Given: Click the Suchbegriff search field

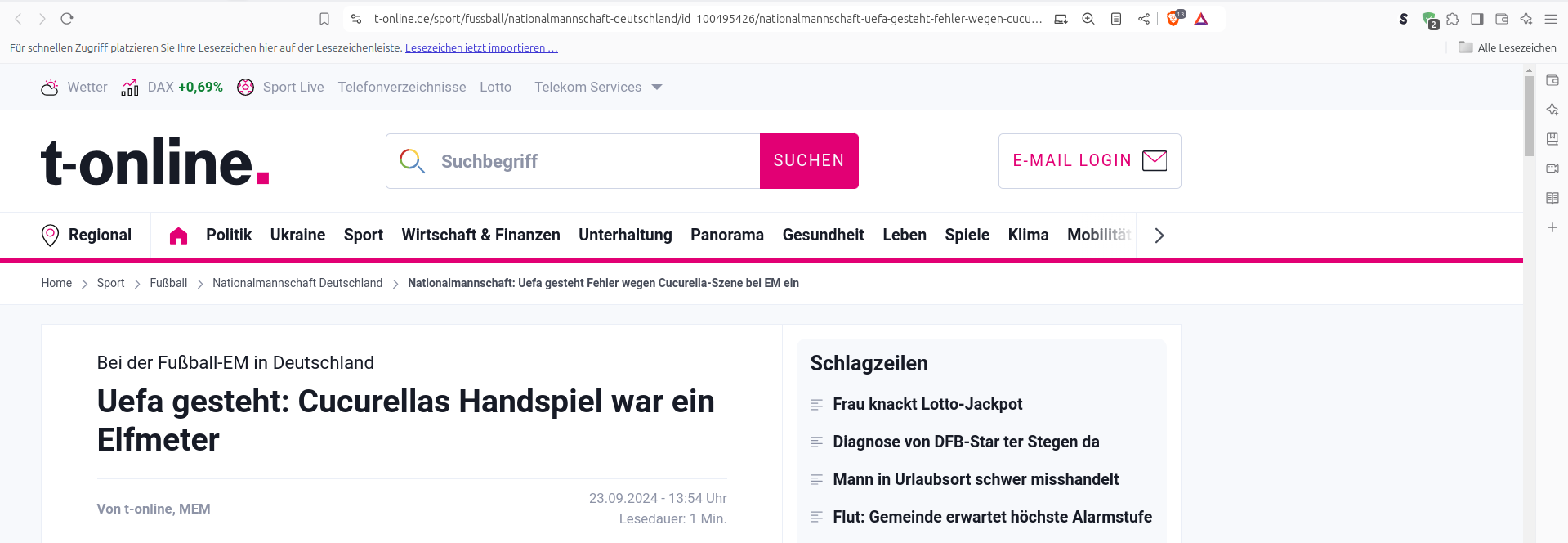Looking at the screenshot, I should click(573, 161).
